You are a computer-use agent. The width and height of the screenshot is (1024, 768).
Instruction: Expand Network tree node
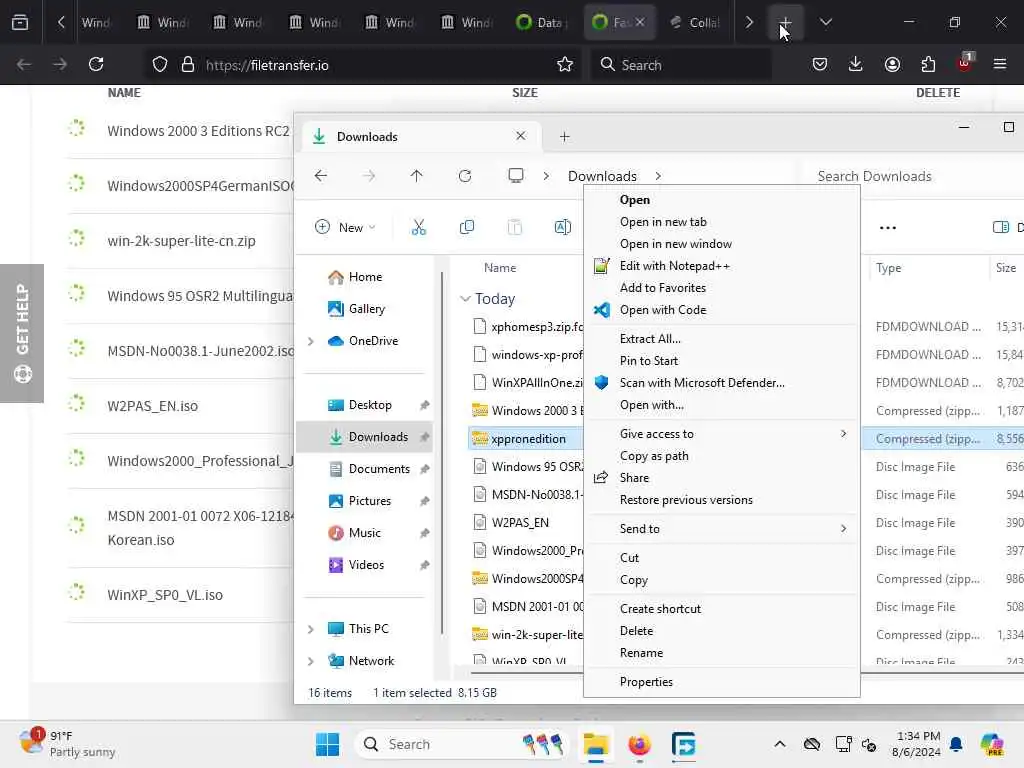coord(311,661)
